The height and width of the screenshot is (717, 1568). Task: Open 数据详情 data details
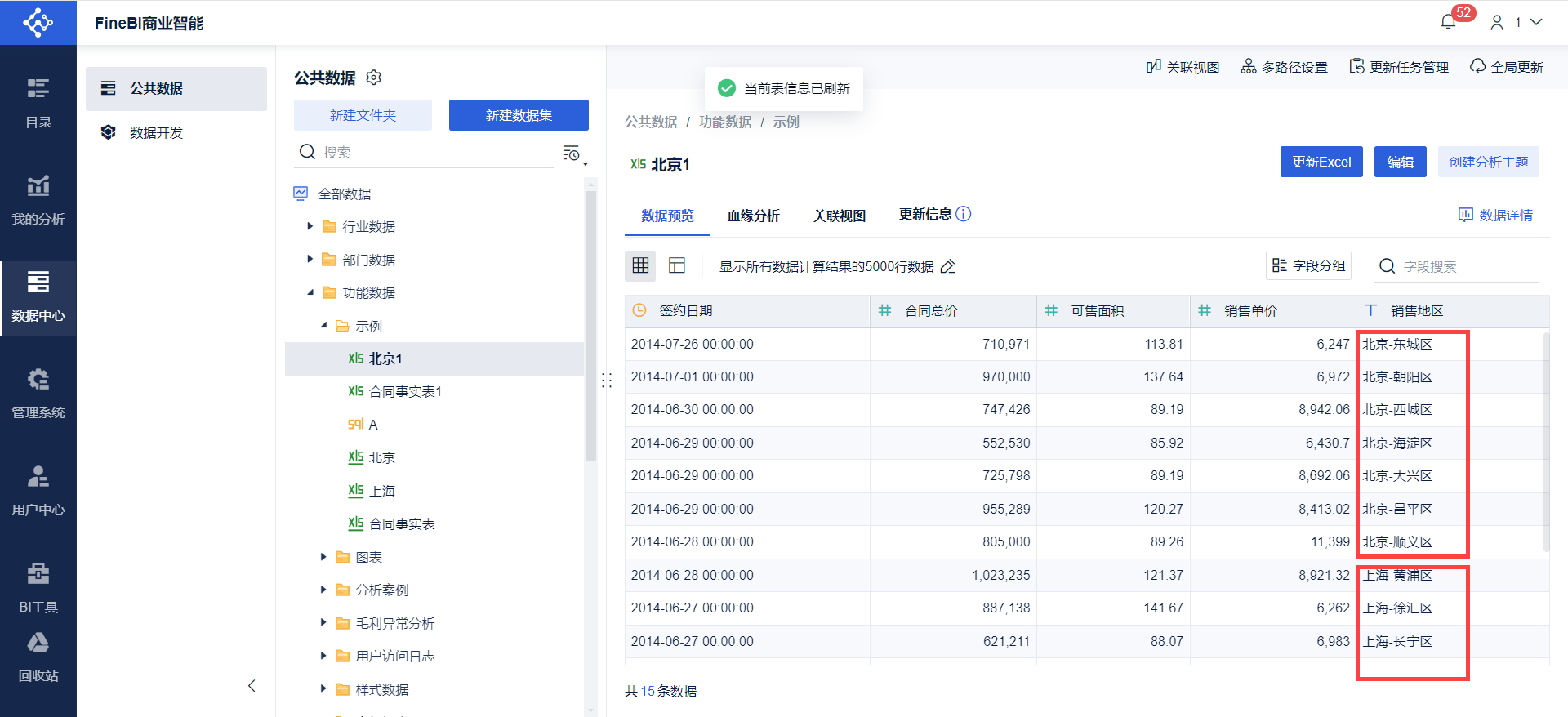coord(1495,215)
